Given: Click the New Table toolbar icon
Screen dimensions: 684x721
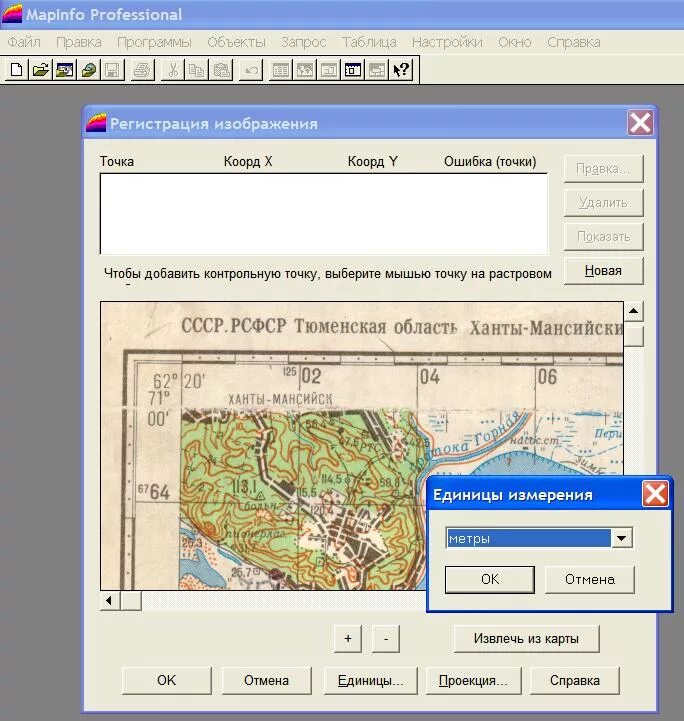Looking at the screenshot, I should (17, 70).
